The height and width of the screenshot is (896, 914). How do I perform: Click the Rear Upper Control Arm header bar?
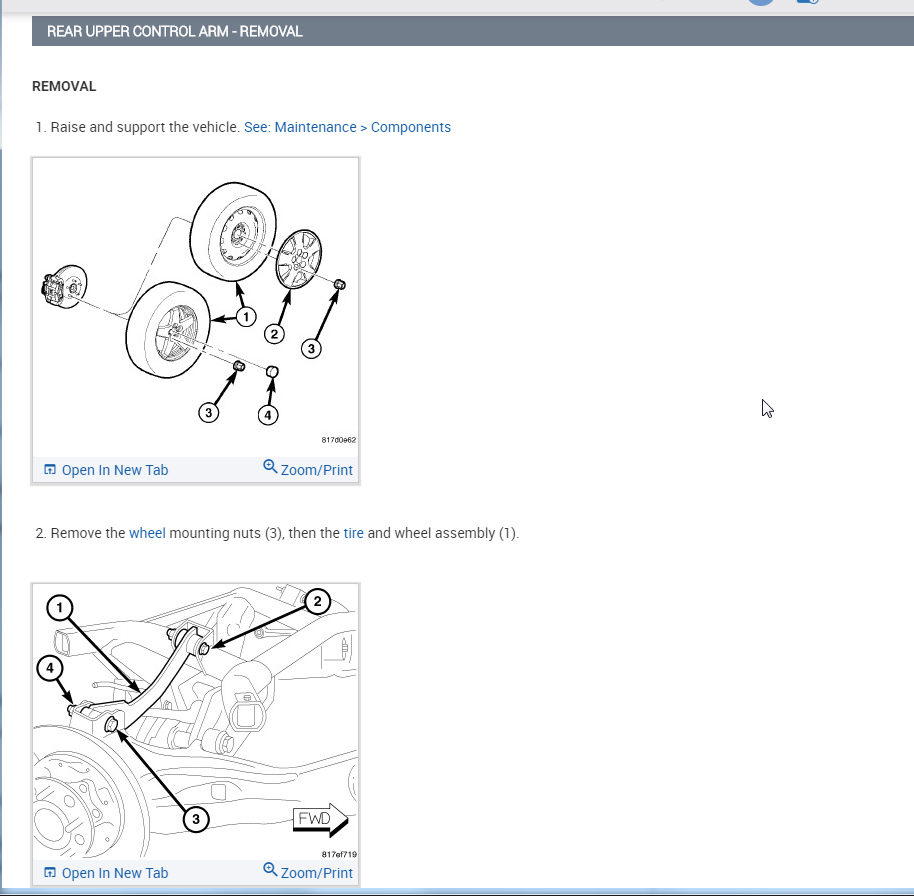[473, 31]
